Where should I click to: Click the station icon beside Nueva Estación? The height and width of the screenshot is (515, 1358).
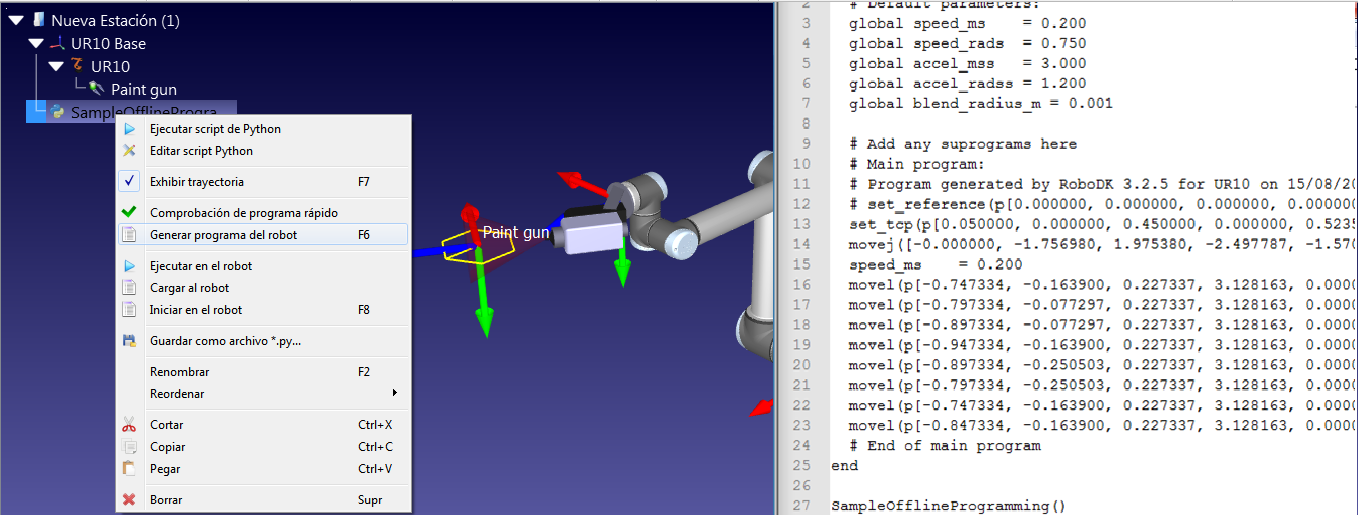[x=38, y=20]
